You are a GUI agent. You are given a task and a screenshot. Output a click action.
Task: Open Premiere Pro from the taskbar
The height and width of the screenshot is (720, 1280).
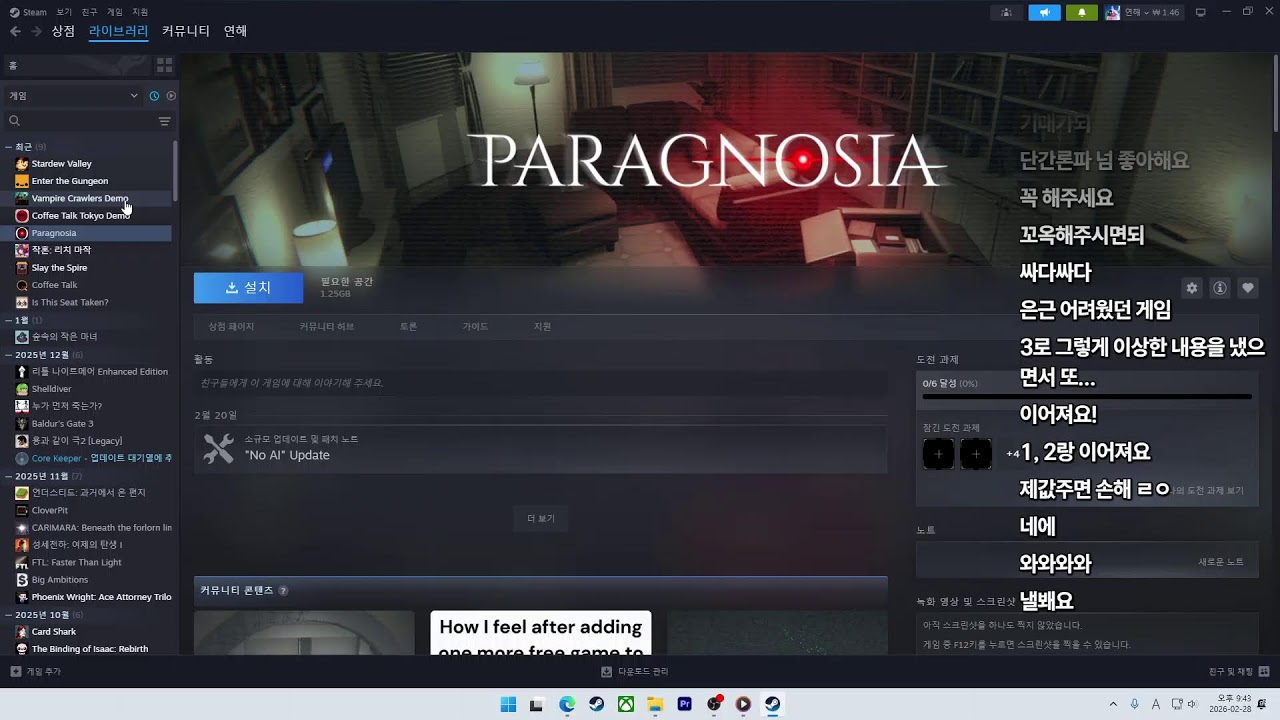tap(685, 704)
